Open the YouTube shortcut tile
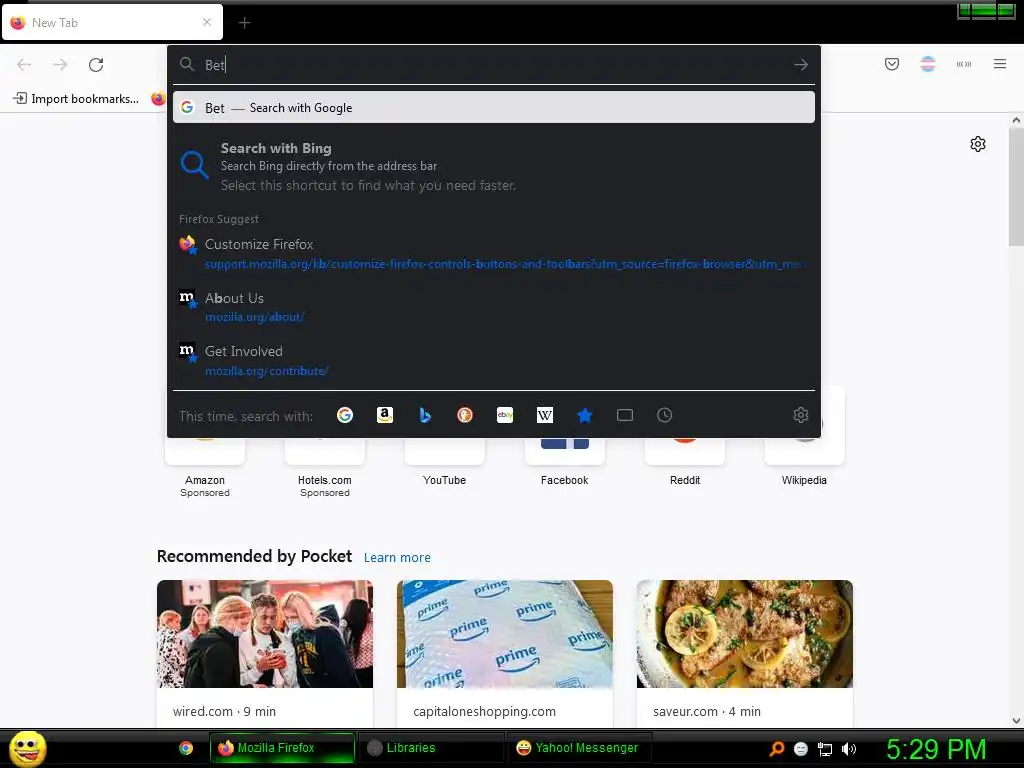 click(445, 451)
